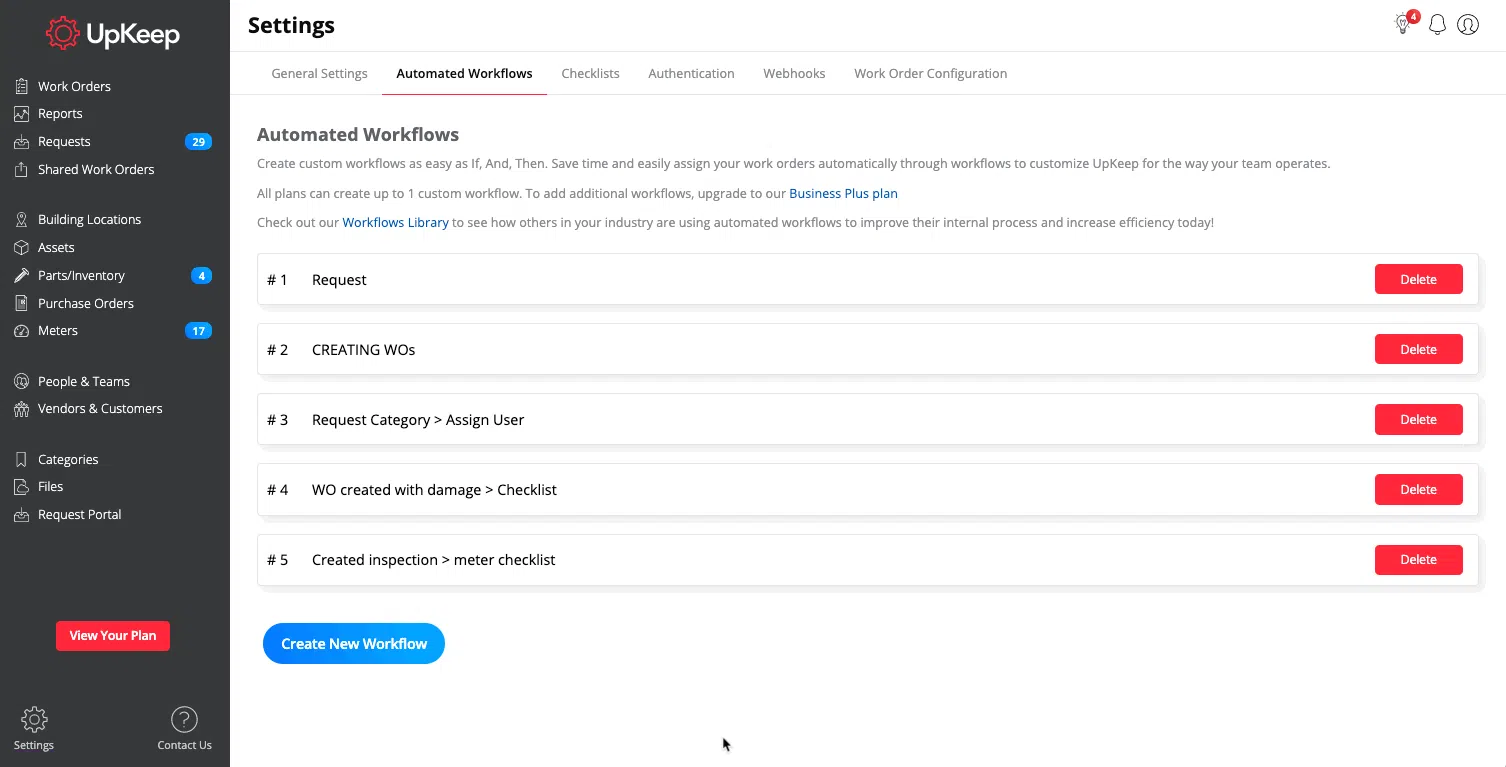Select the Assets cube icon
Image resolution: width=1506 pixels, height=767 pixels.
(x=21, y=248)
